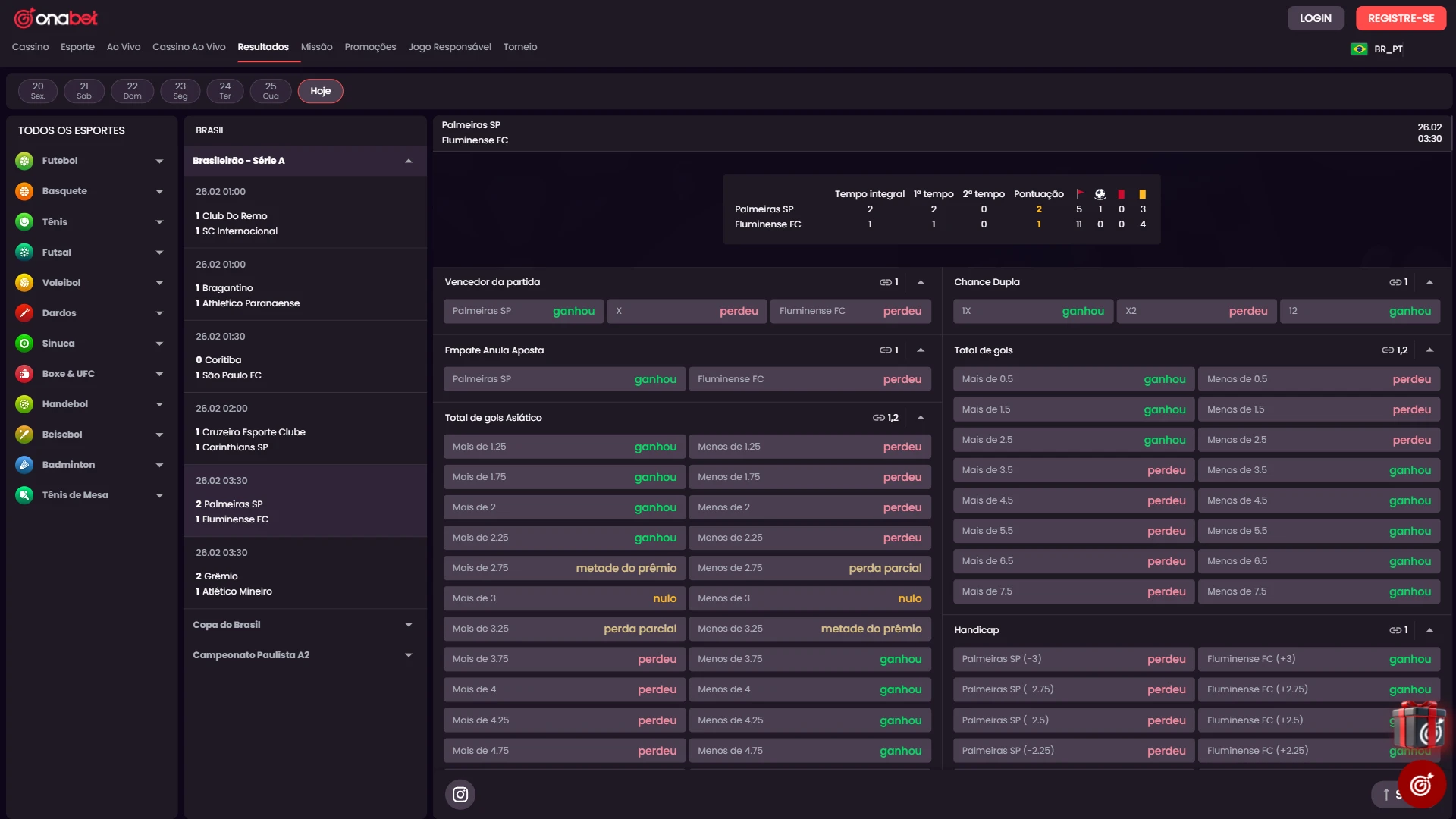Click the Brazil flag language icon
Screen dimensions: 1456x819
pos(1359,49)
